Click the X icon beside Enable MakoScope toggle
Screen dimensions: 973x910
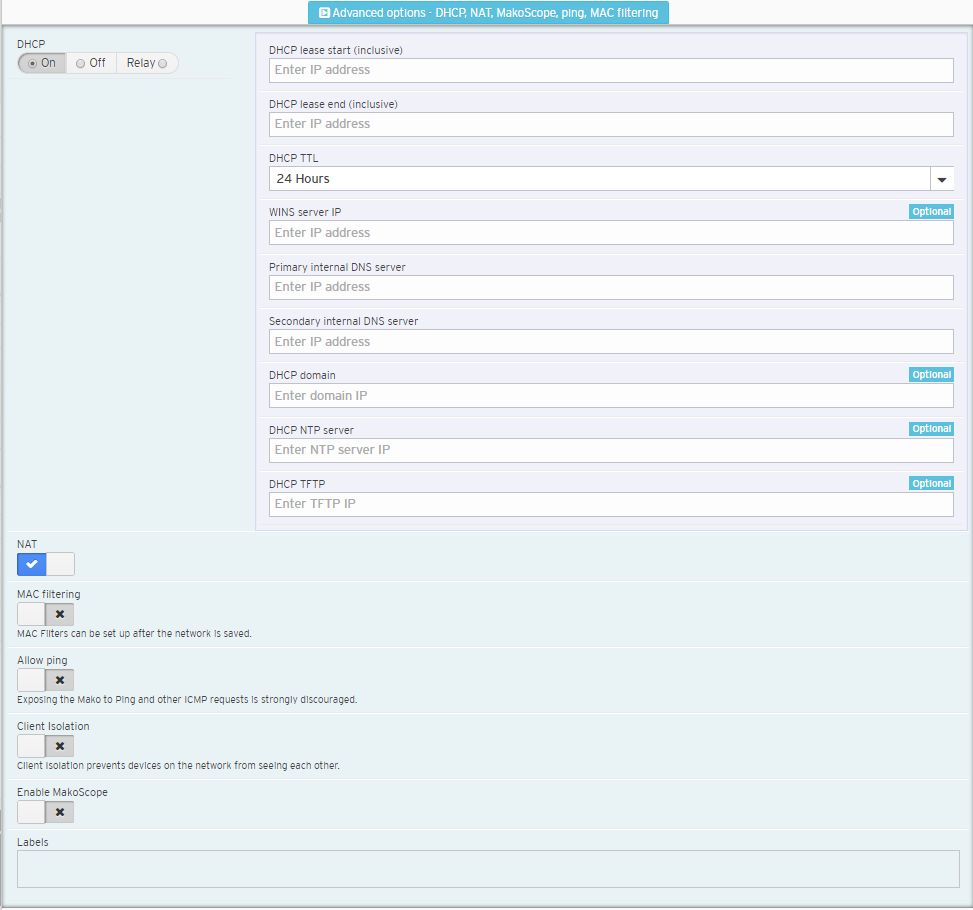[x=59, y=812]
